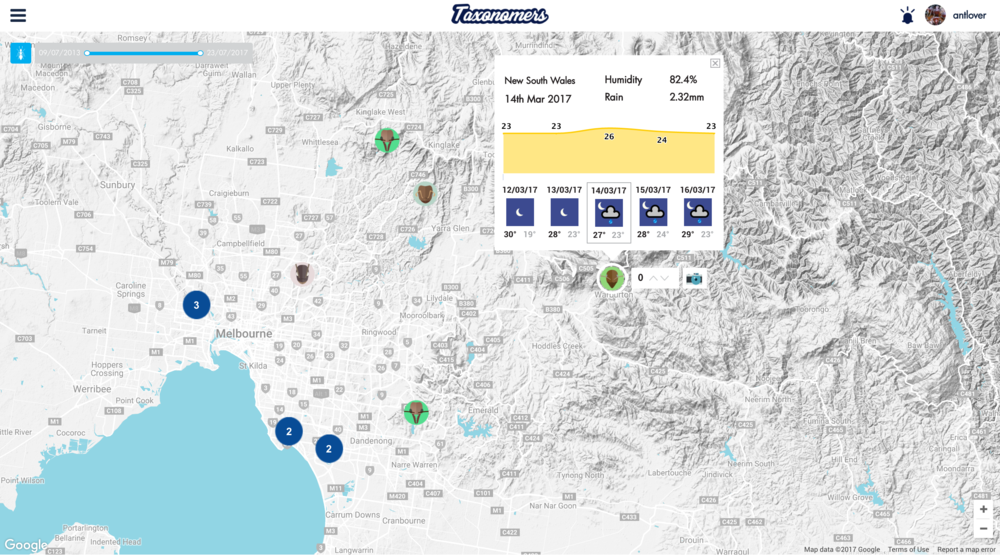Expand the cluster marker showing 3
Screen dimensions: 1000x556
point(197,305)
